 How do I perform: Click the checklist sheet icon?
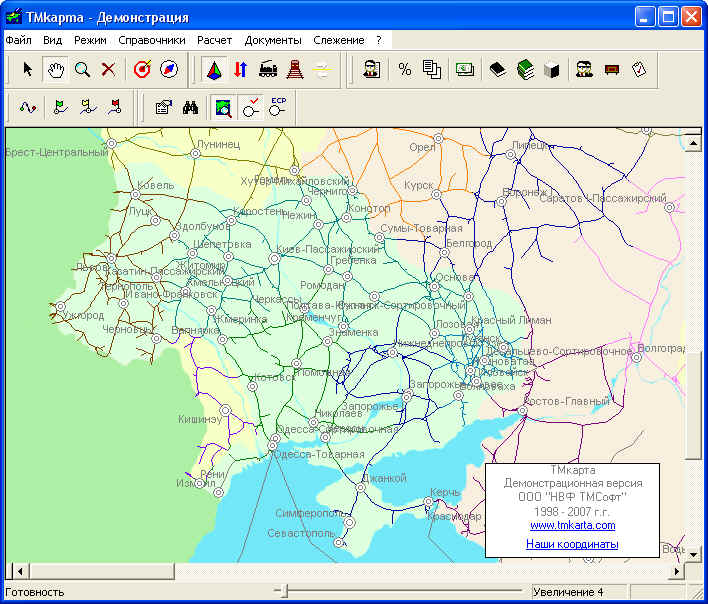click(639, 70)
